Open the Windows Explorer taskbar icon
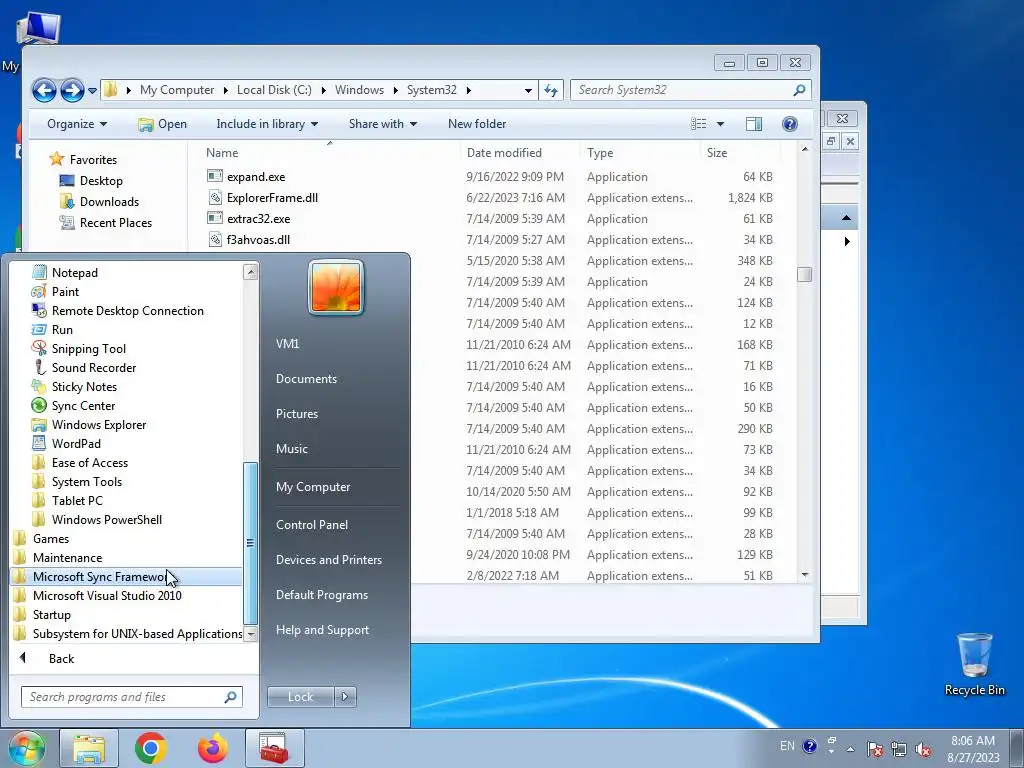Viewport: 1024px width, 768px height. point(89,748)
